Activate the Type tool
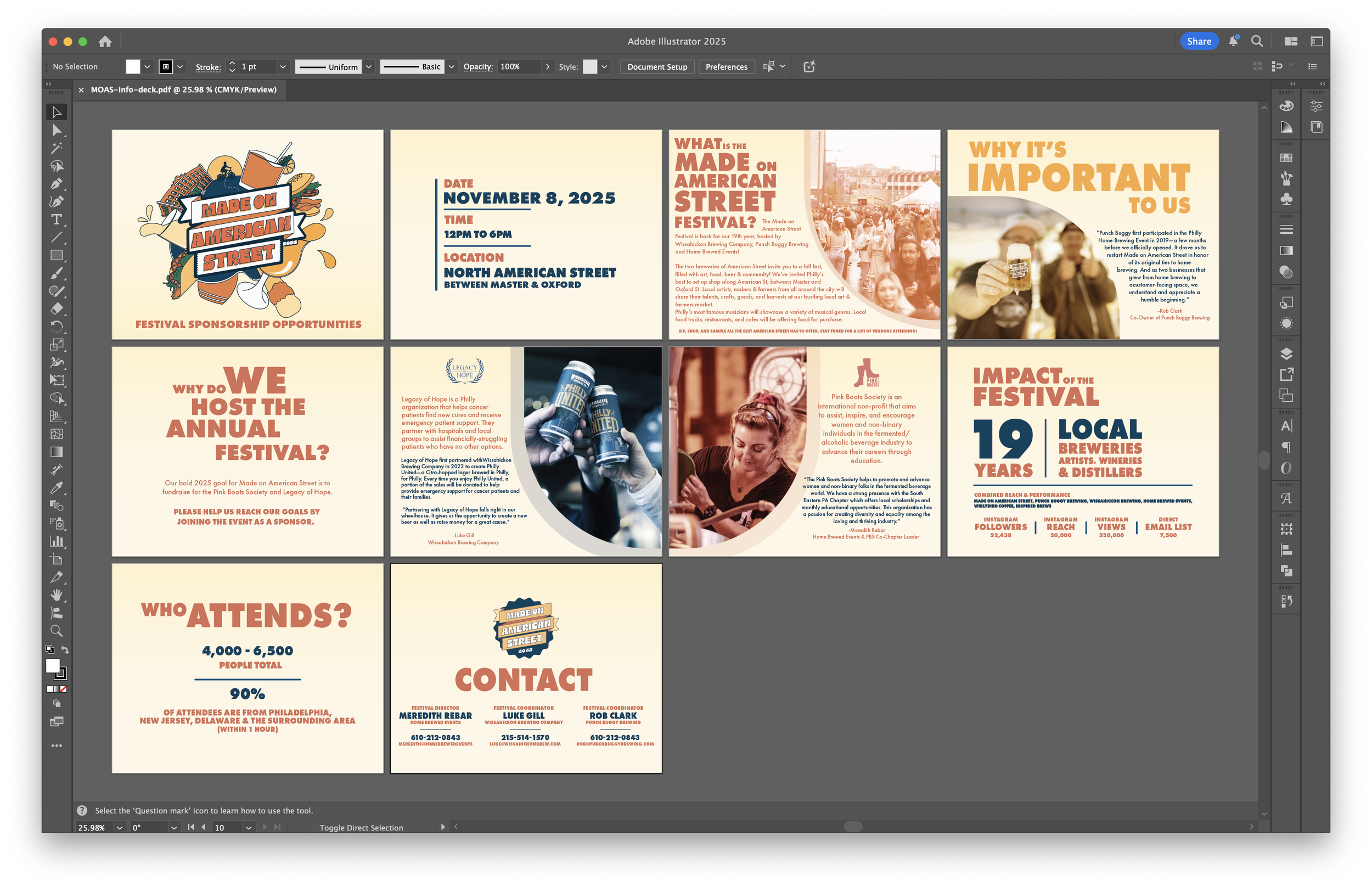 coord(57,220)
